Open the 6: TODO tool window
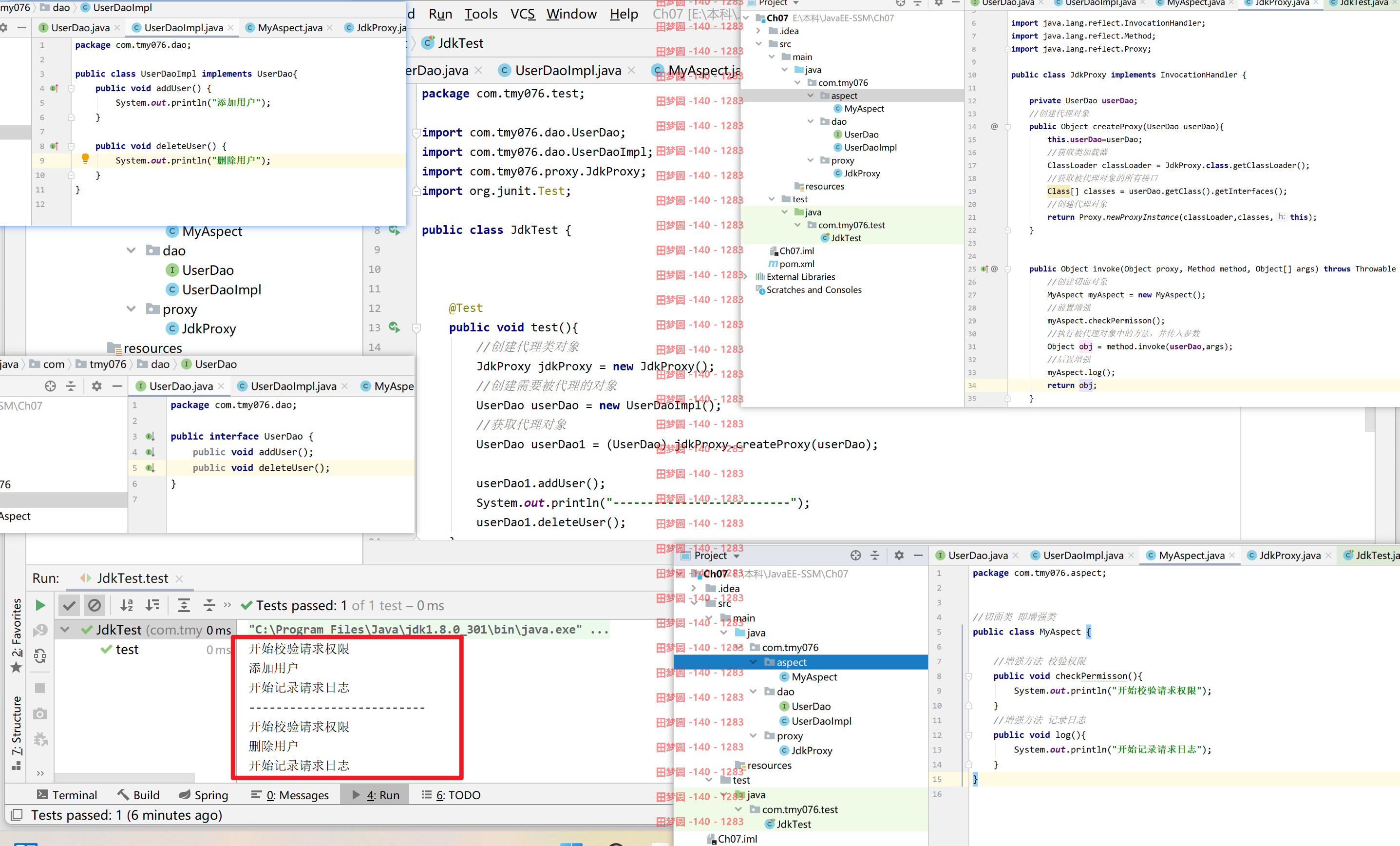The width and height of the screenshot is (1400, 846). coord(451,795)
